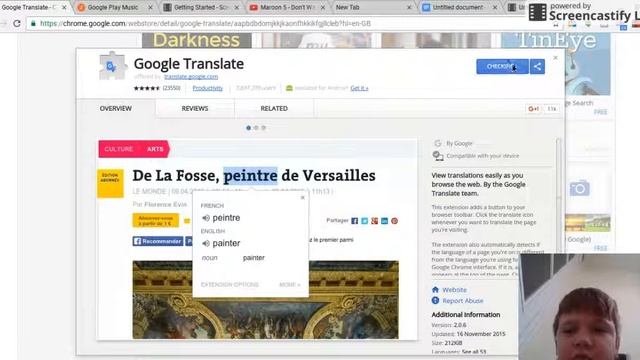This screenshot has height=360, width=640.
Task: Switch to the Getting Started browser tab
Action: point(201,7)
